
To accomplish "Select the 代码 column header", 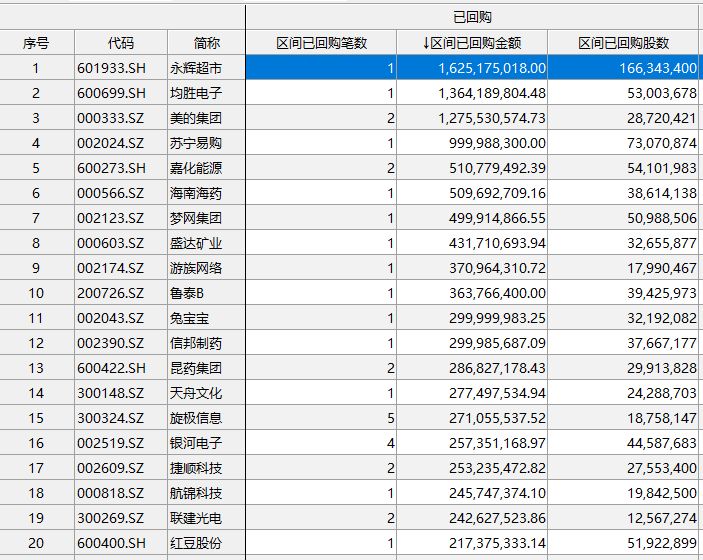I will [121, 43].
